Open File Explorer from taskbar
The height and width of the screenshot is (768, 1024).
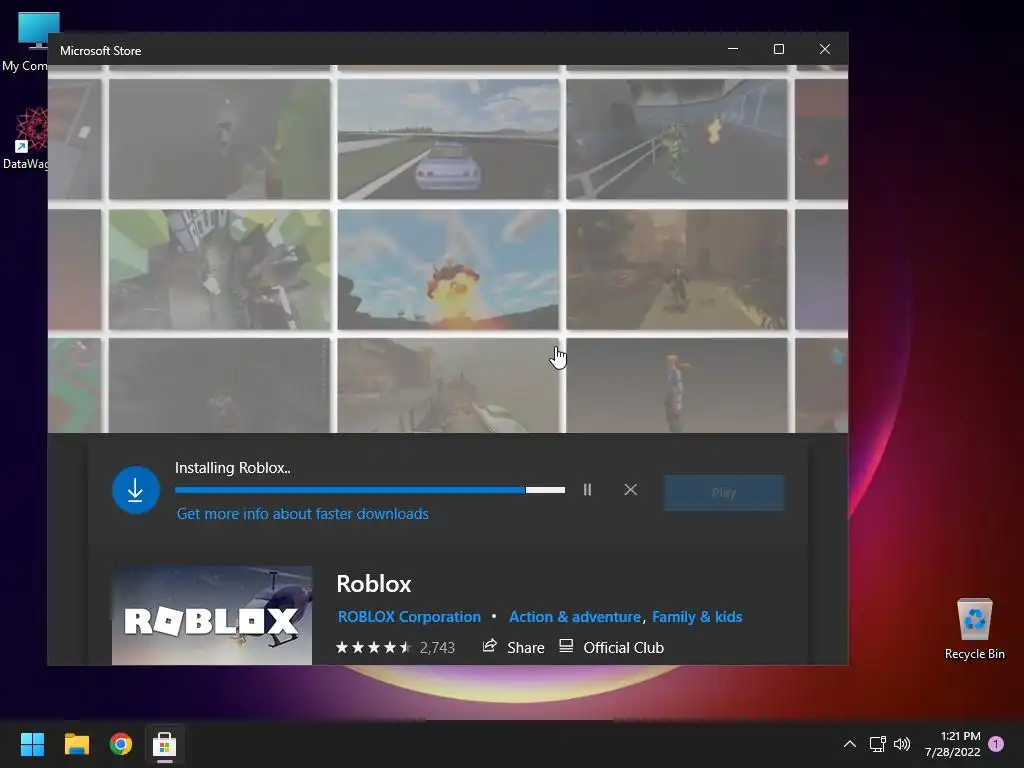[x=76, y=744]
